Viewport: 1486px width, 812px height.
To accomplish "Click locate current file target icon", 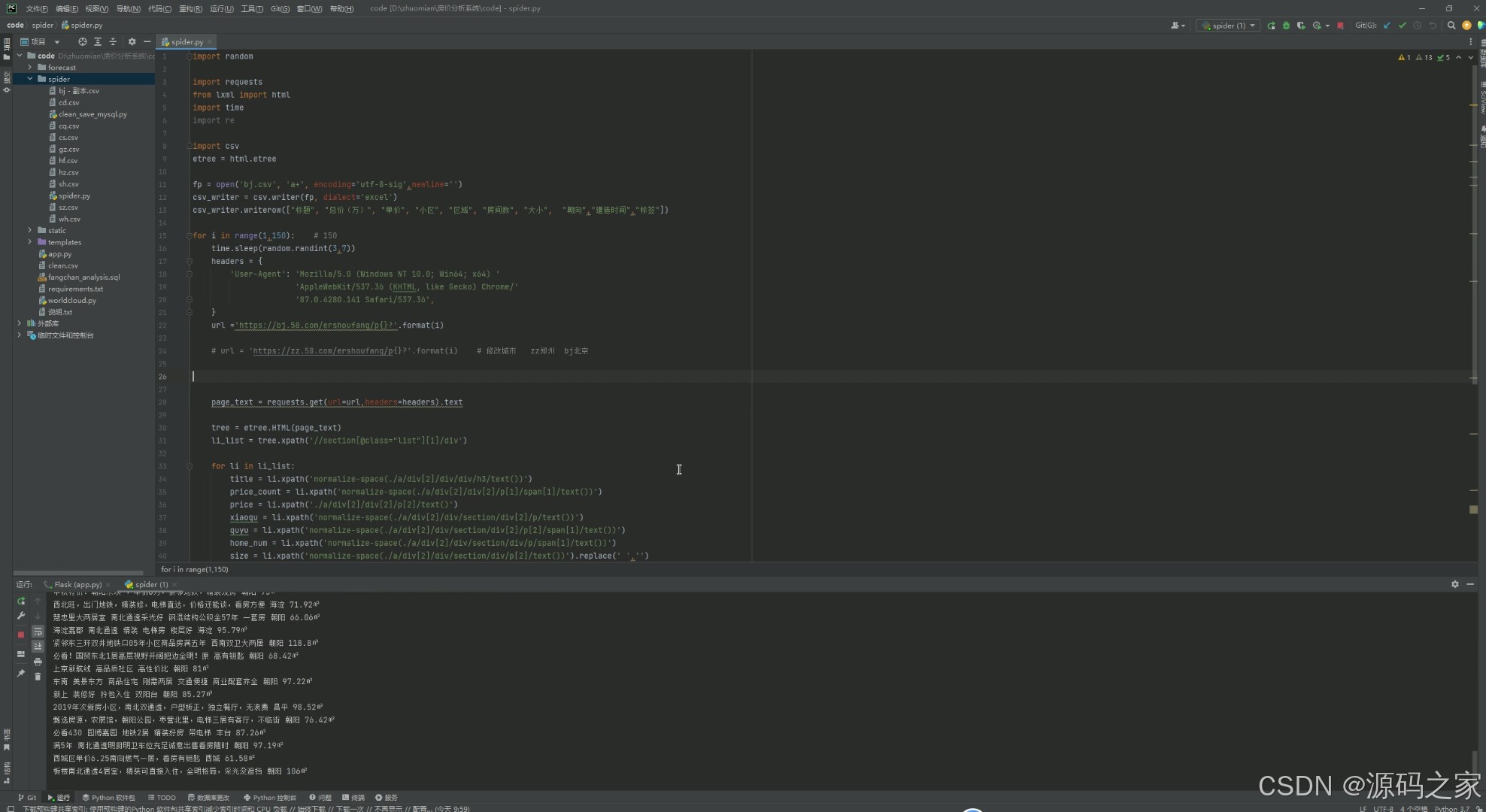I will (82, 42).
